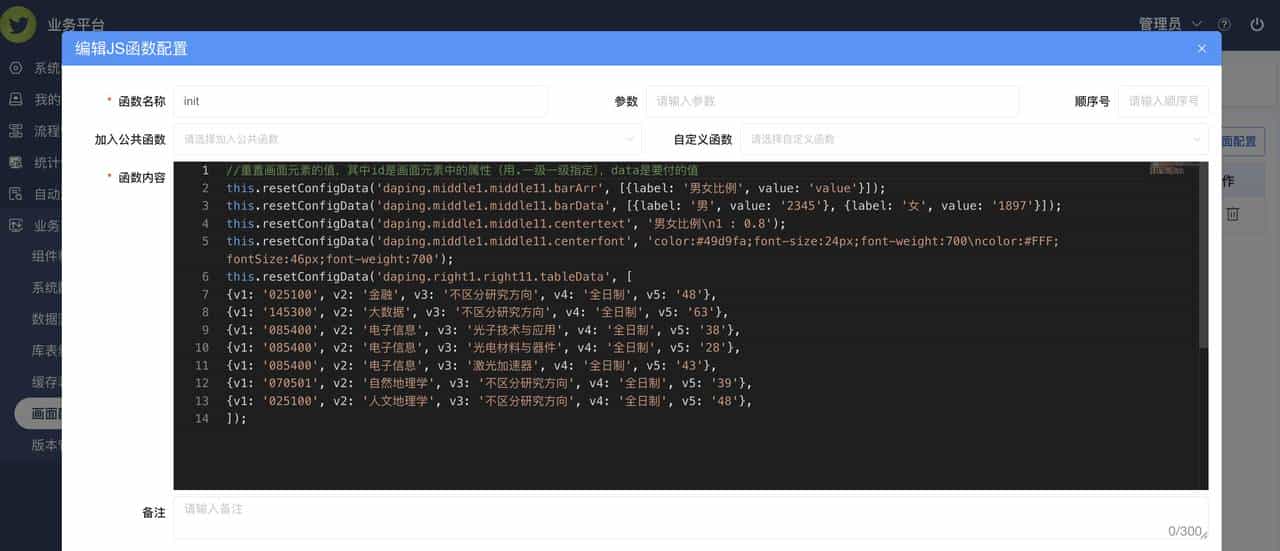This screenshot has width=1280, height=551.
Task: Click the 统计 statistics icon in sidebar
Action: point(15,162)
